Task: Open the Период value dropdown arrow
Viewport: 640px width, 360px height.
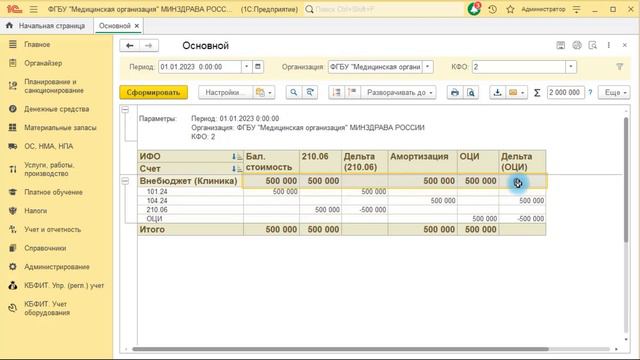Action: point(247,67)
